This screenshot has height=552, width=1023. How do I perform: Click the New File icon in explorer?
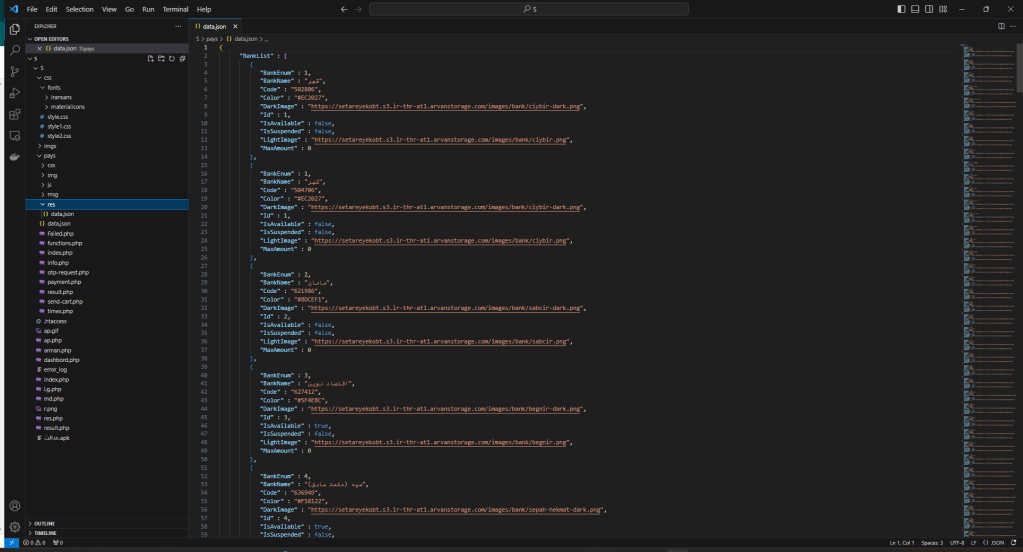pos(149,59)
